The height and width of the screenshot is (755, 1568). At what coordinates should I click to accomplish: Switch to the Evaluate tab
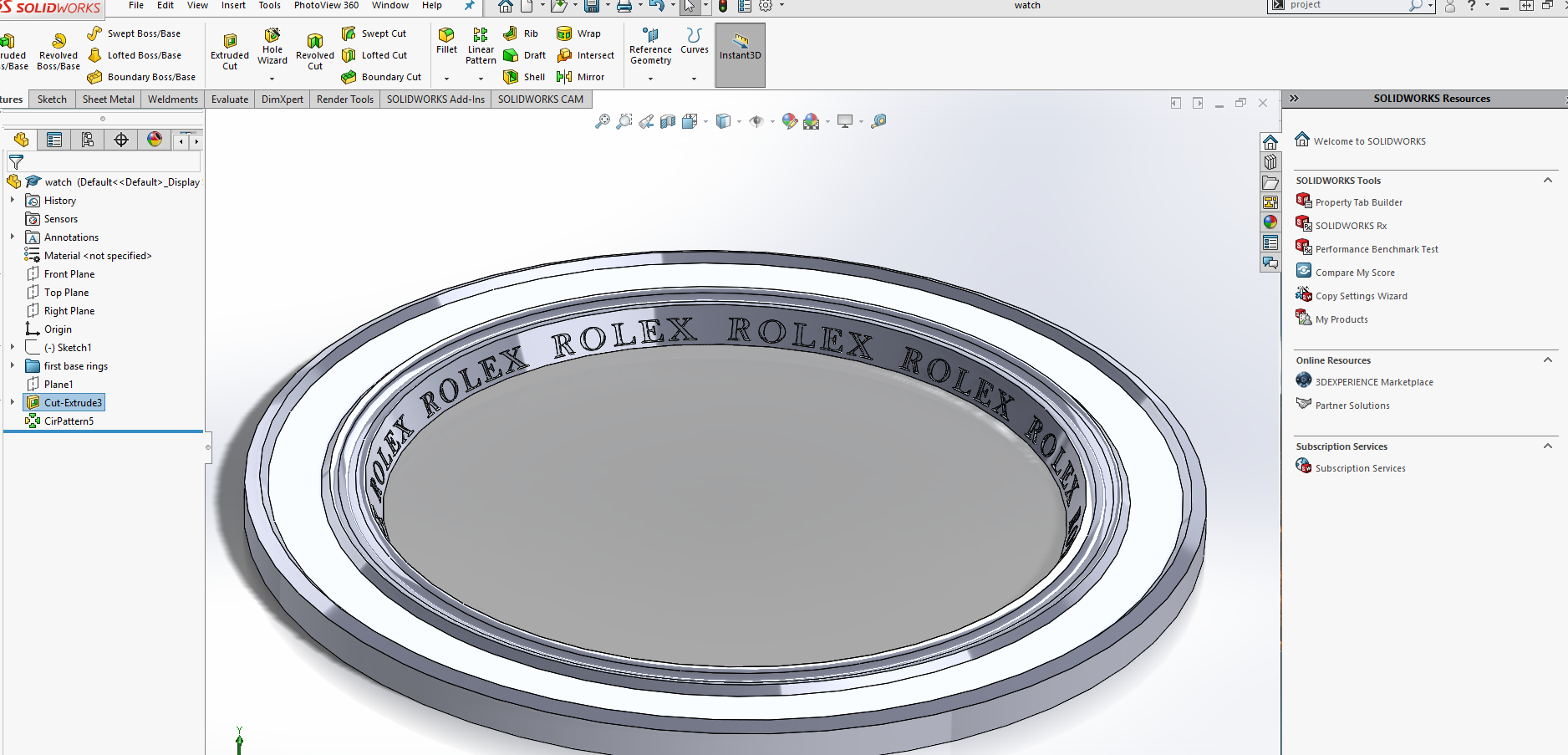pyautogui.click(x=230, y=99)
